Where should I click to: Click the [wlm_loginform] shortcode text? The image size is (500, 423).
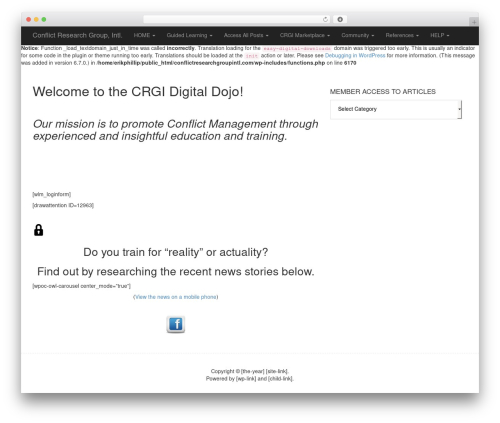(x=52, y=194)
